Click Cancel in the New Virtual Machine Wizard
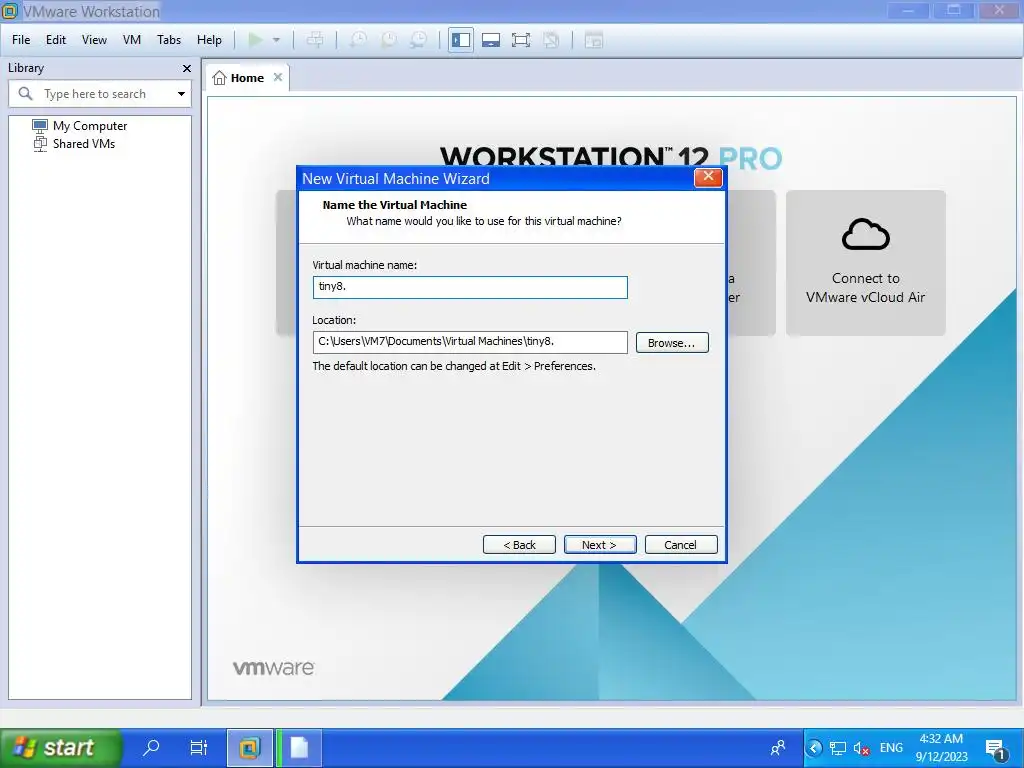Viewport: 1024px width, 768px height. 680,545
